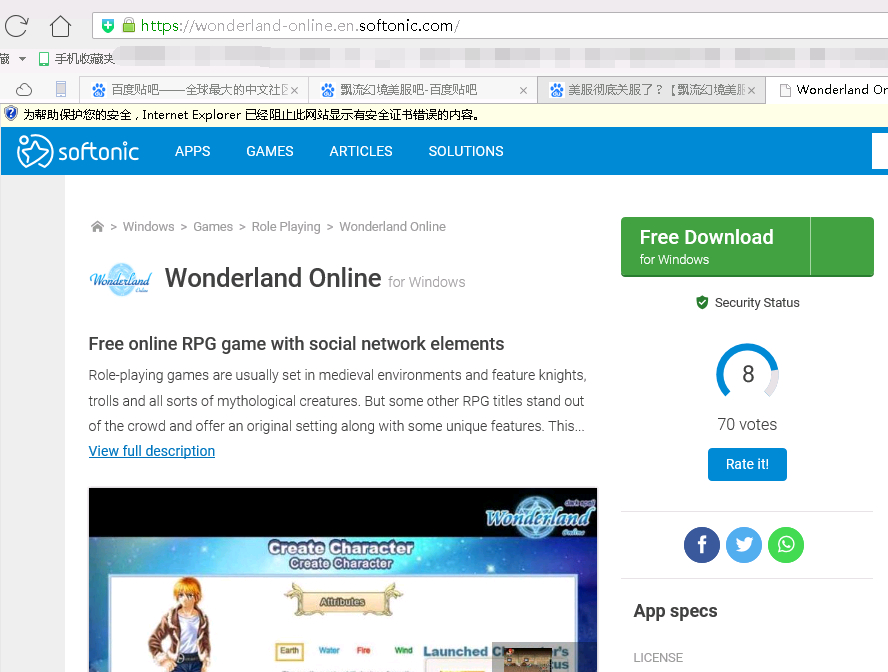Switch to 美服彻底关服了 tab
Screen dimensions: 888x672
coord(651,90)
